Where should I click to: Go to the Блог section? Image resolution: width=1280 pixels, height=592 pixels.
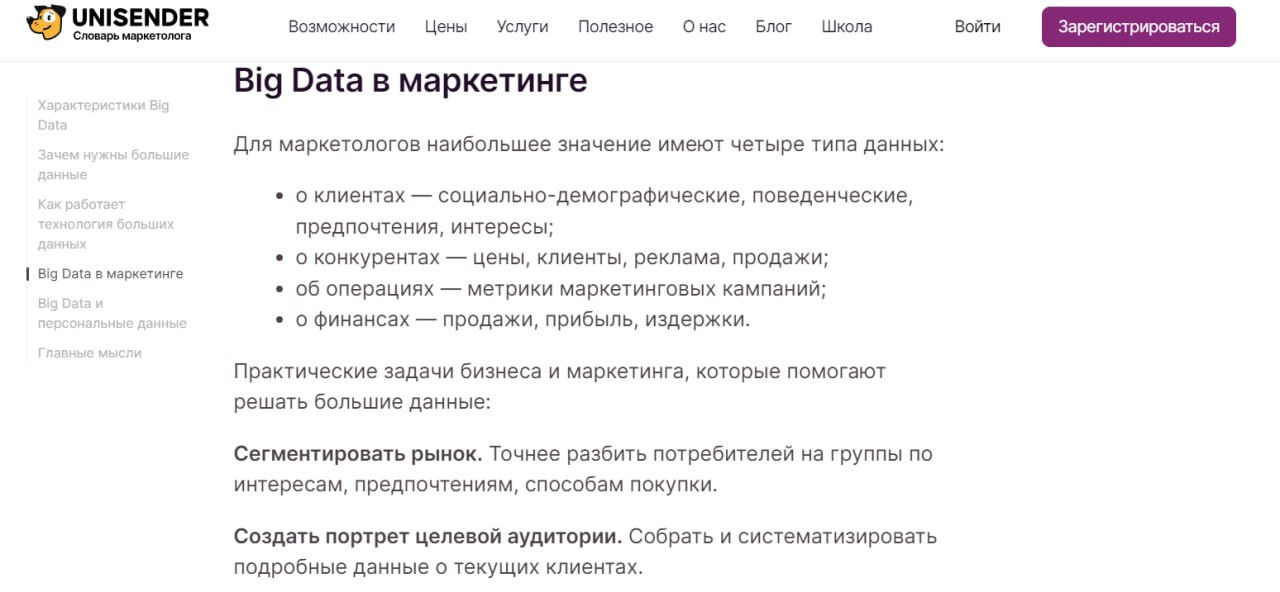(x=774, y=27)
